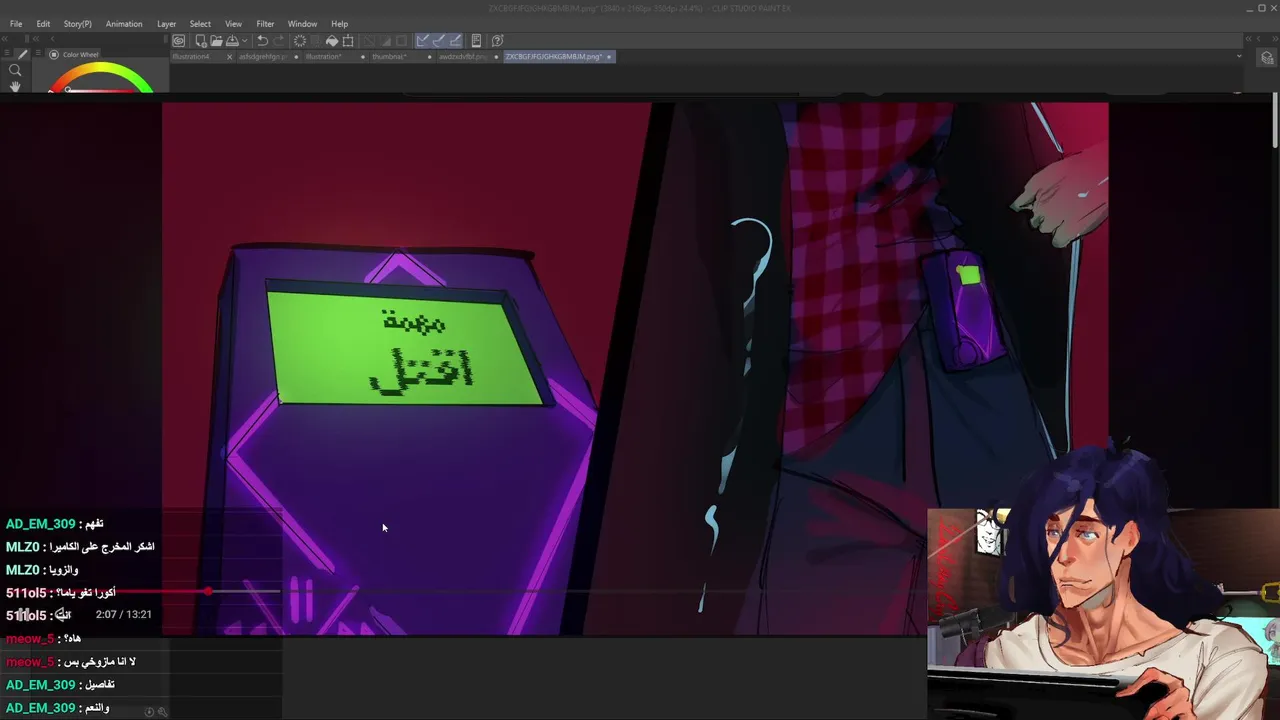Toggle snap to special ruler
Image resolution: width=1280 pixels, height=720 pixels.
pyautogui.click(x=439, y=41)
